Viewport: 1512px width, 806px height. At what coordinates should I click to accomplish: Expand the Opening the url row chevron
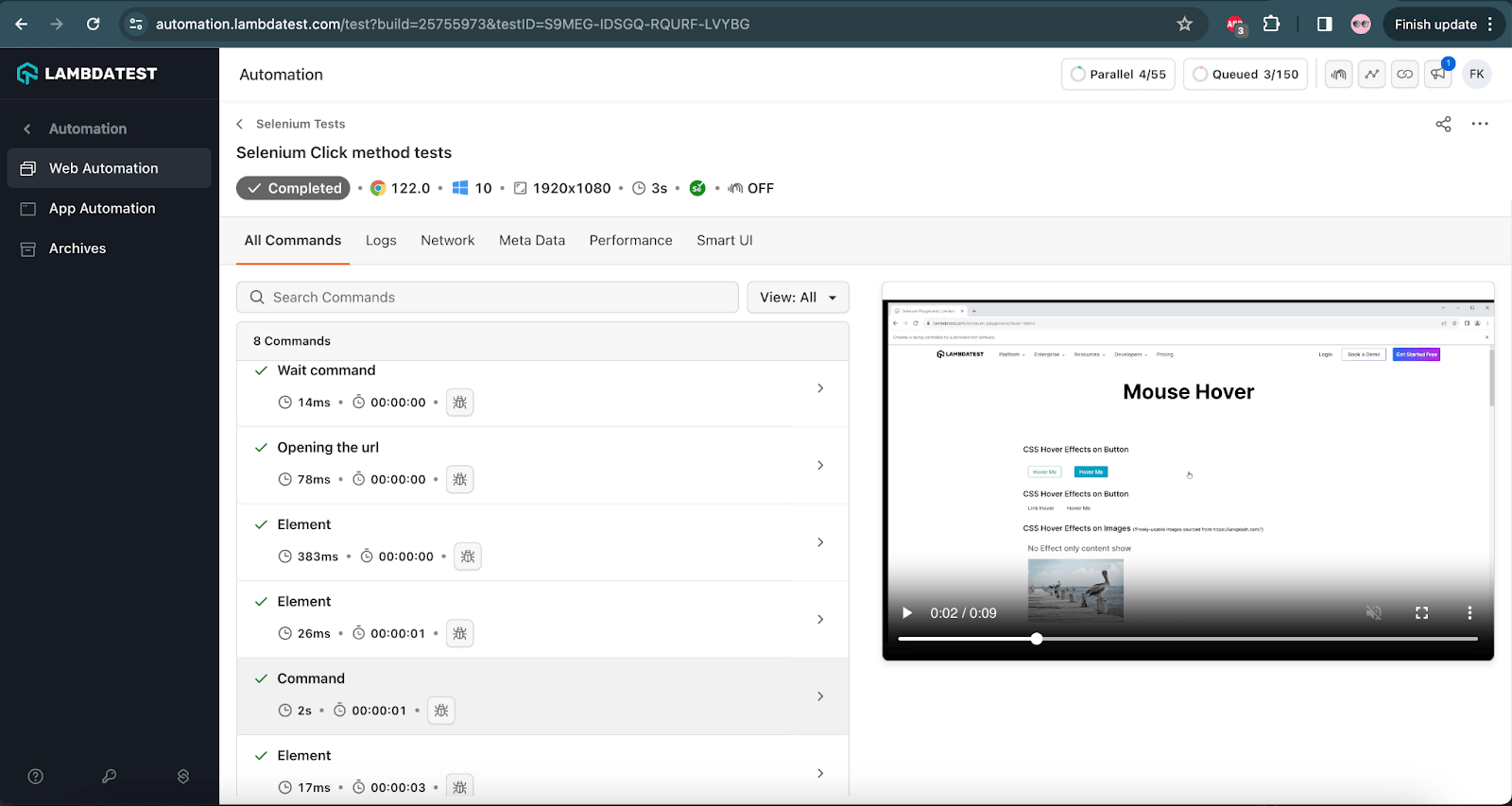pyautogui.click(x=820, y=465)
